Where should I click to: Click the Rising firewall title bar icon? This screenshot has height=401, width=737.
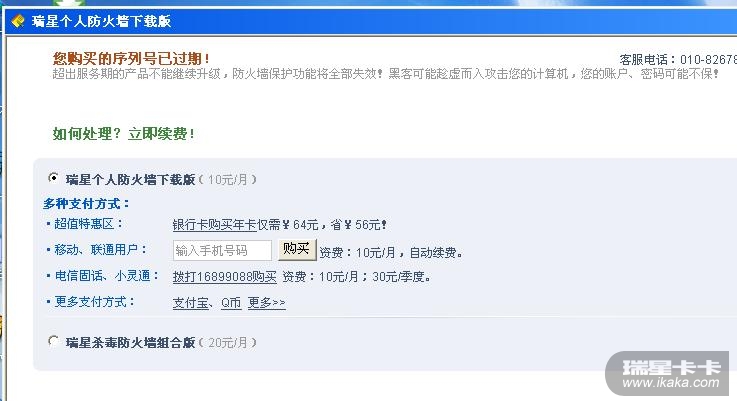[18, 21]
